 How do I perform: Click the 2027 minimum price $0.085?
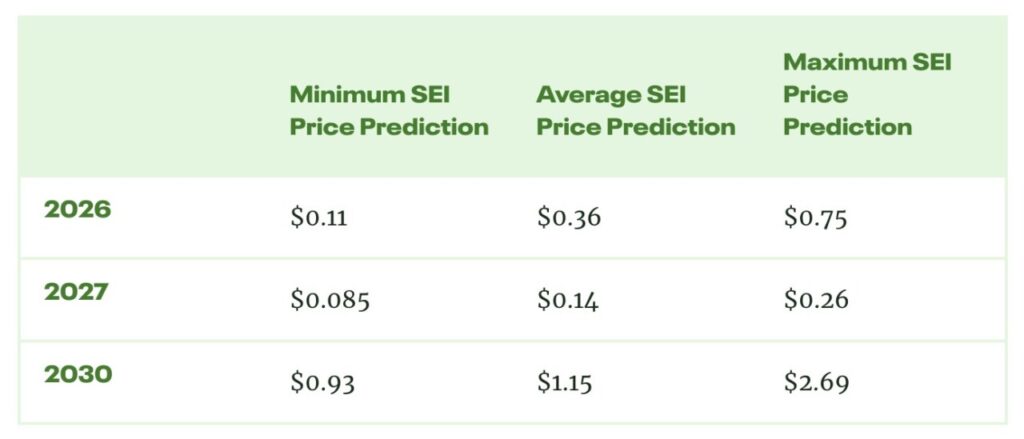coord(330,300)
